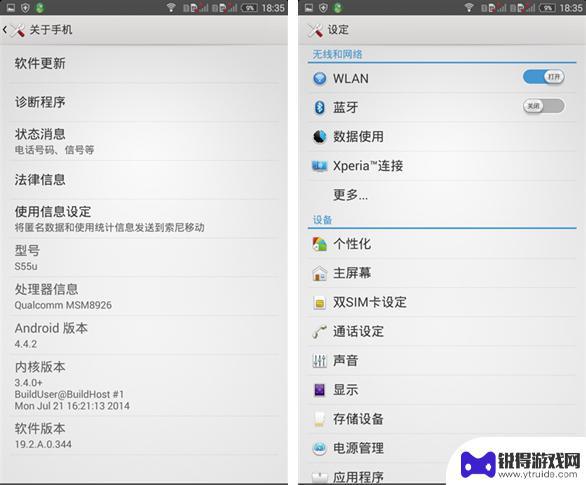586x485 pixels.
Task: Tap 设备 section header
Action: point(323,220)
